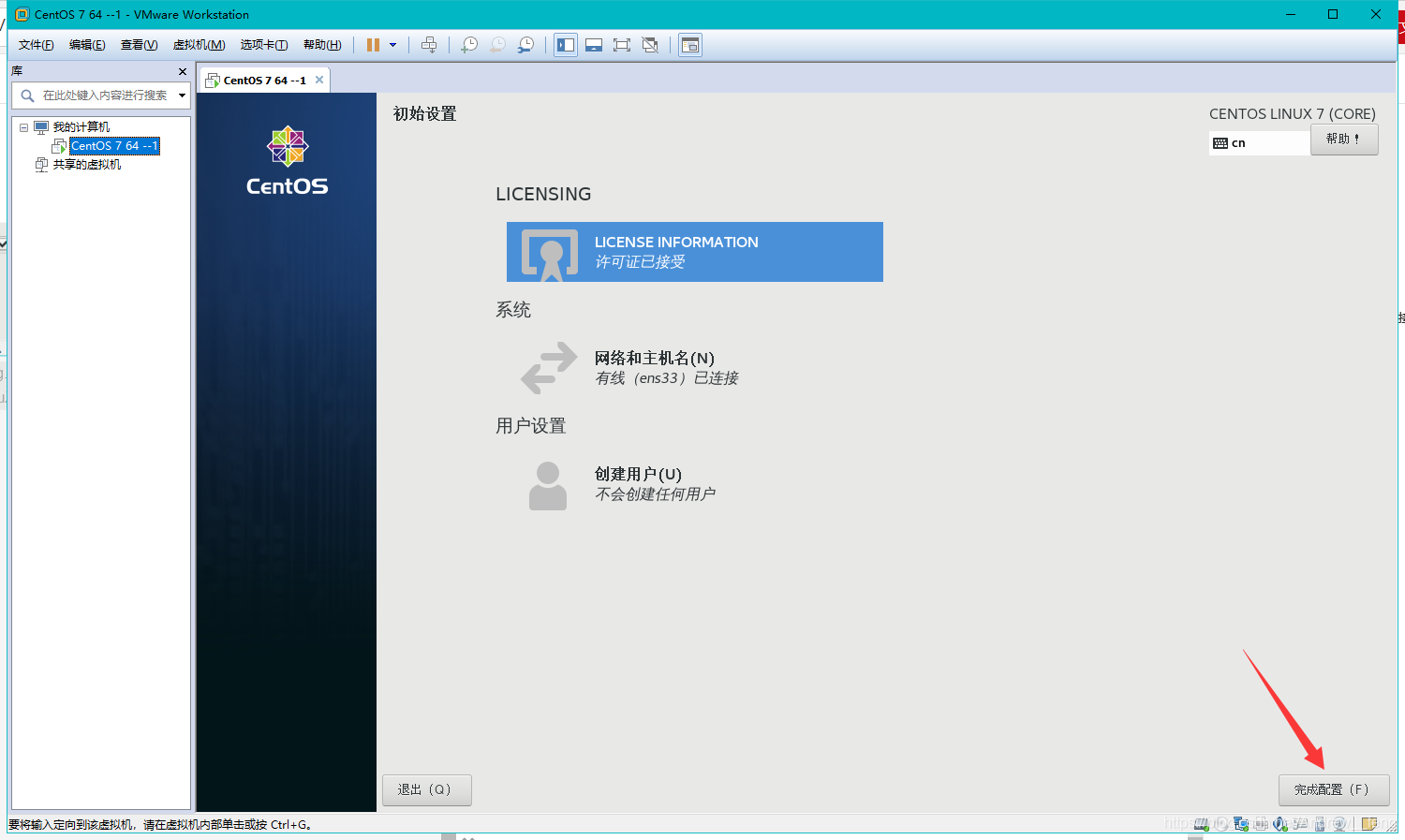Open the power options dropdown arrow beside pause
Viewport: 1405px width, 840px height.
pyautogui.click(x=392, y=45)
